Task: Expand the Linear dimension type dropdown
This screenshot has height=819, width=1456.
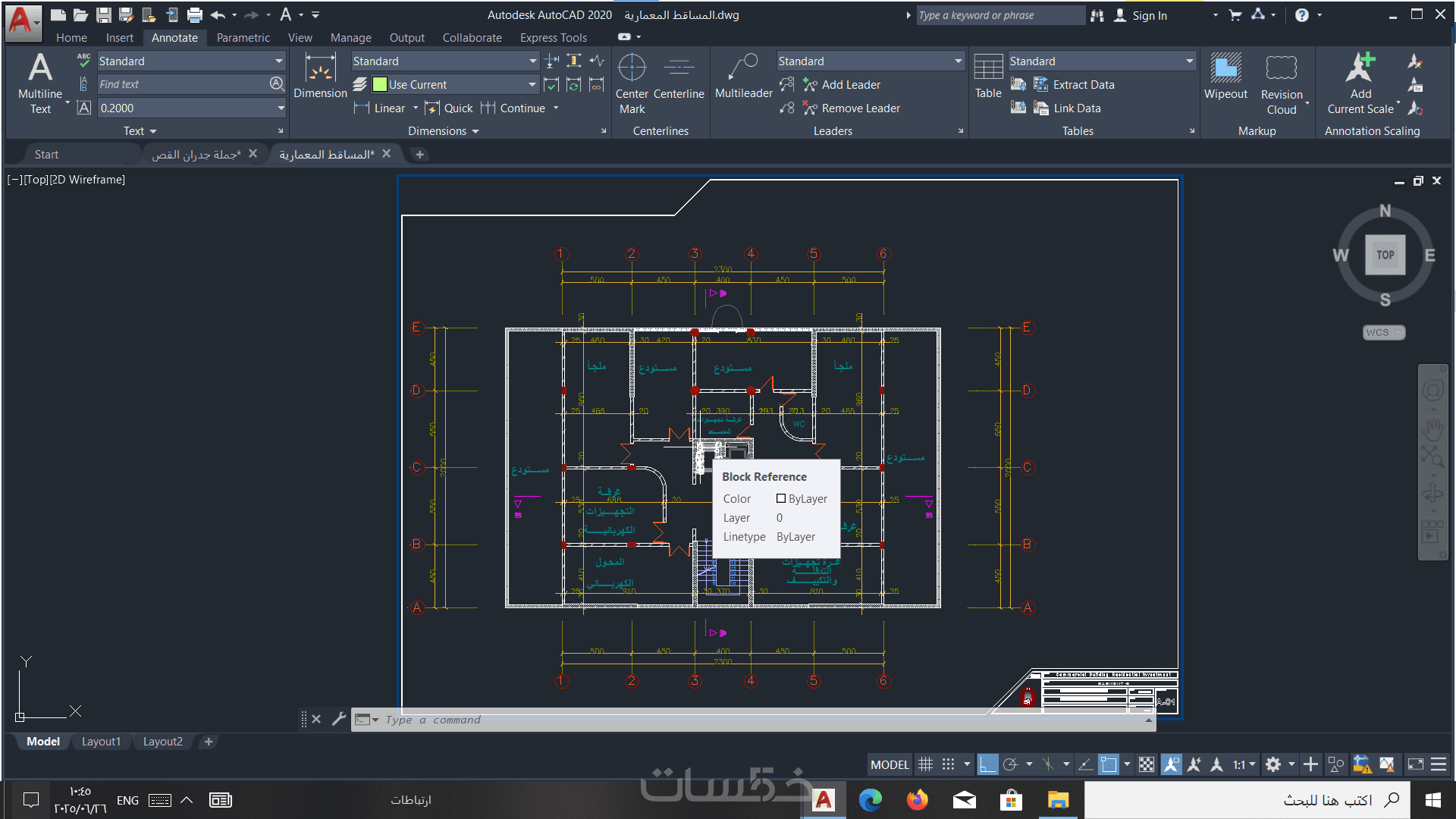Action: [x=416, y=108]
